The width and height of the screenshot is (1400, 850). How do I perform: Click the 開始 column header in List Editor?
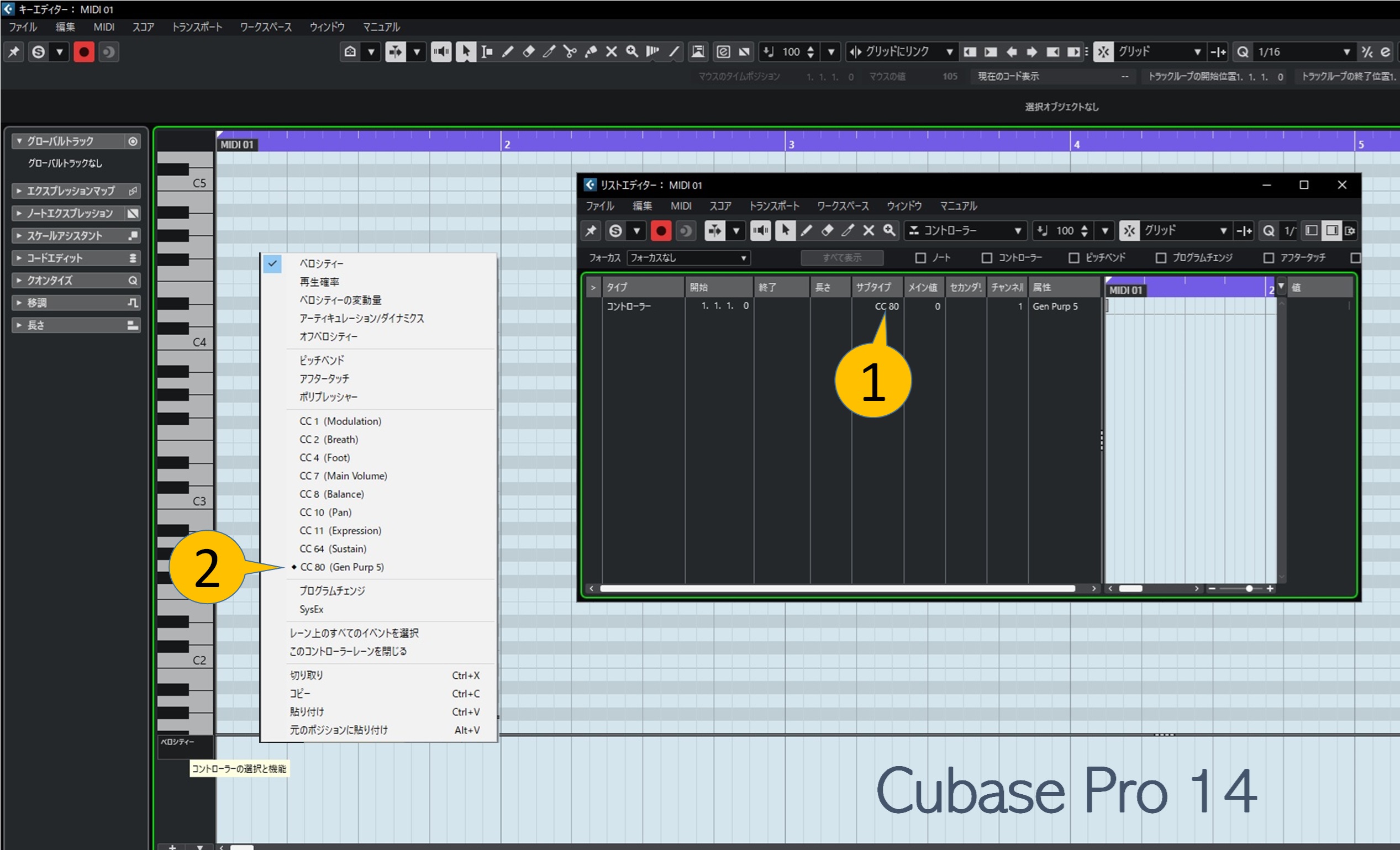tap(719, 288)
